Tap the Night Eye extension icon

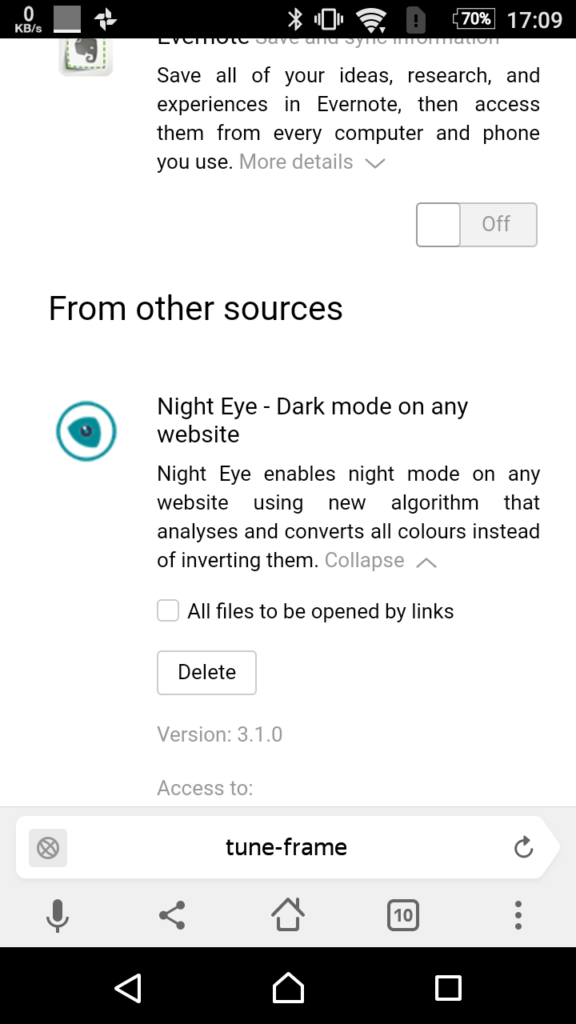click(x=86, y=430)
